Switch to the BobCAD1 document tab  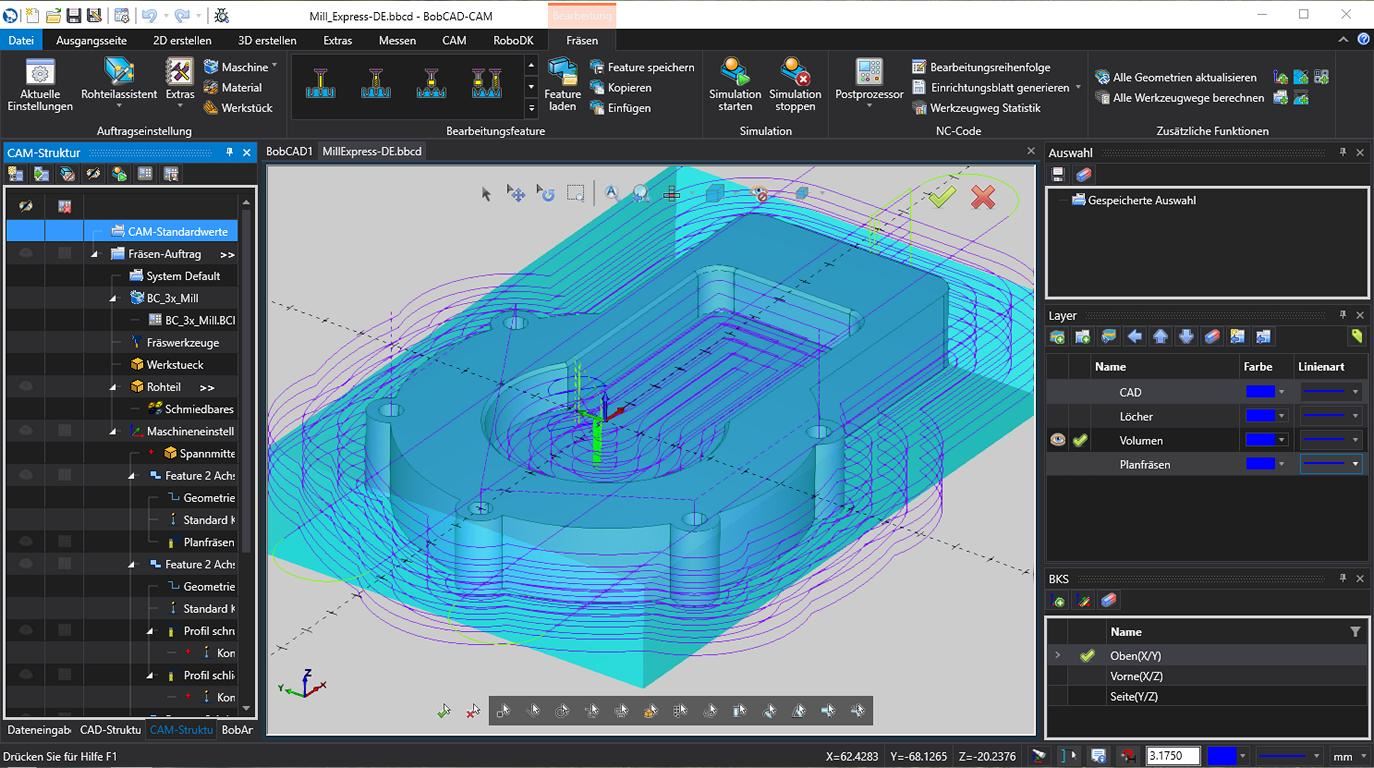[x=289, y=151]
